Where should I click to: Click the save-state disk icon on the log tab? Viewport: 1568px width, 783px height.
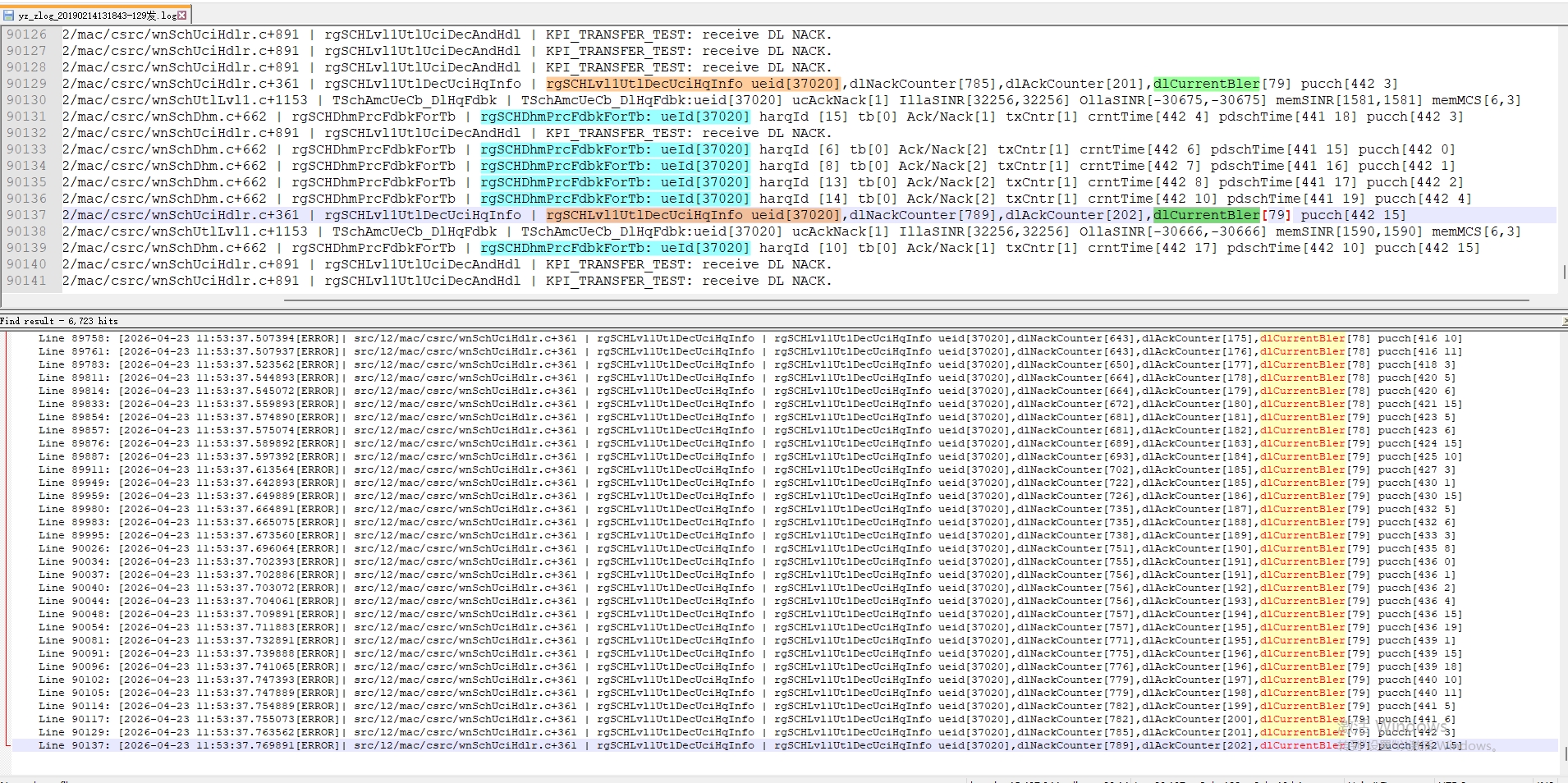pyautogui.click(x=9, y=15)
